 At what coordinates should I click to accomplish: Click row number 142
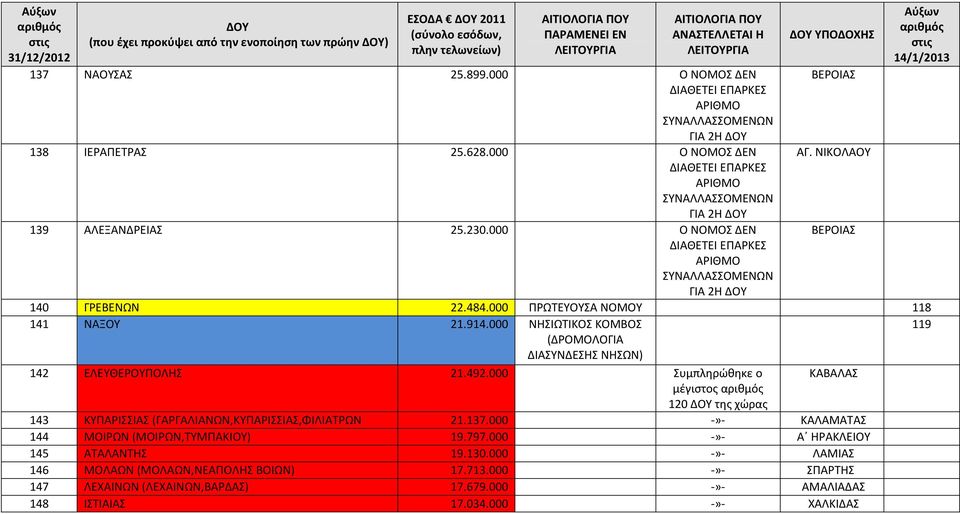point(39,373)
